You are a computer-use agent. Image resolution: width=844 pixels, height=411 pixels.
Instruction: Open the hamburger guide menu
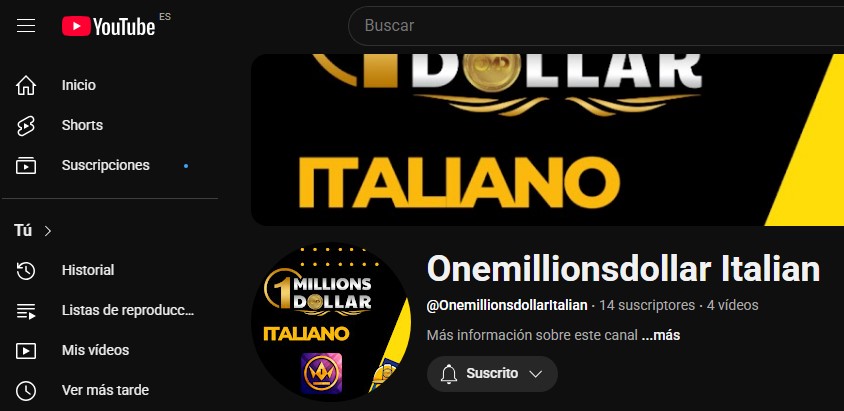click(x=26, y=25)
